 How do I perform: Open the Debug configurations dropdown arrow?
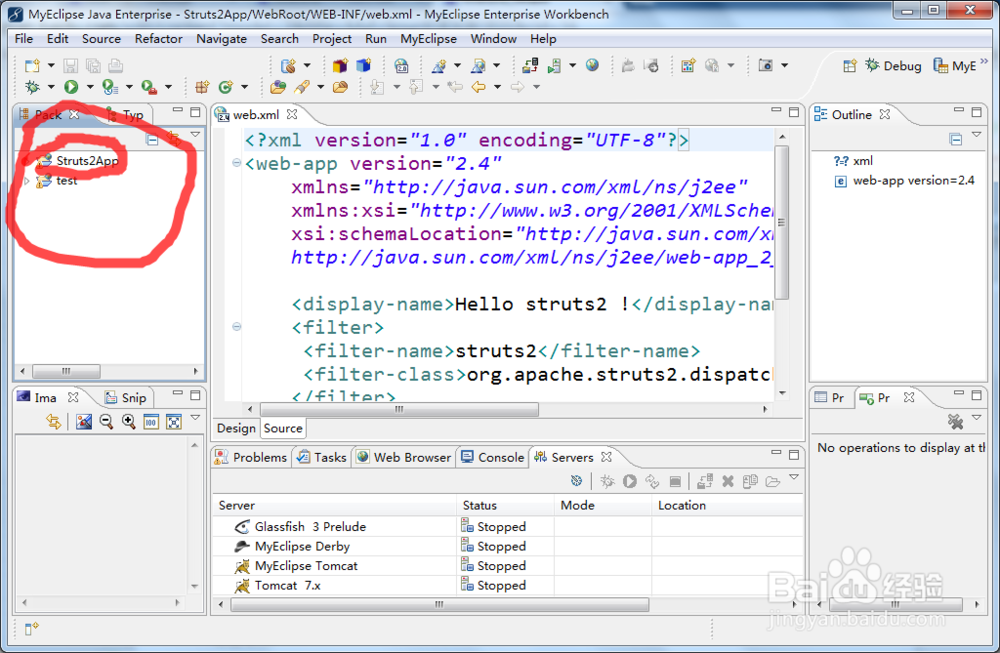coord(51,87)
